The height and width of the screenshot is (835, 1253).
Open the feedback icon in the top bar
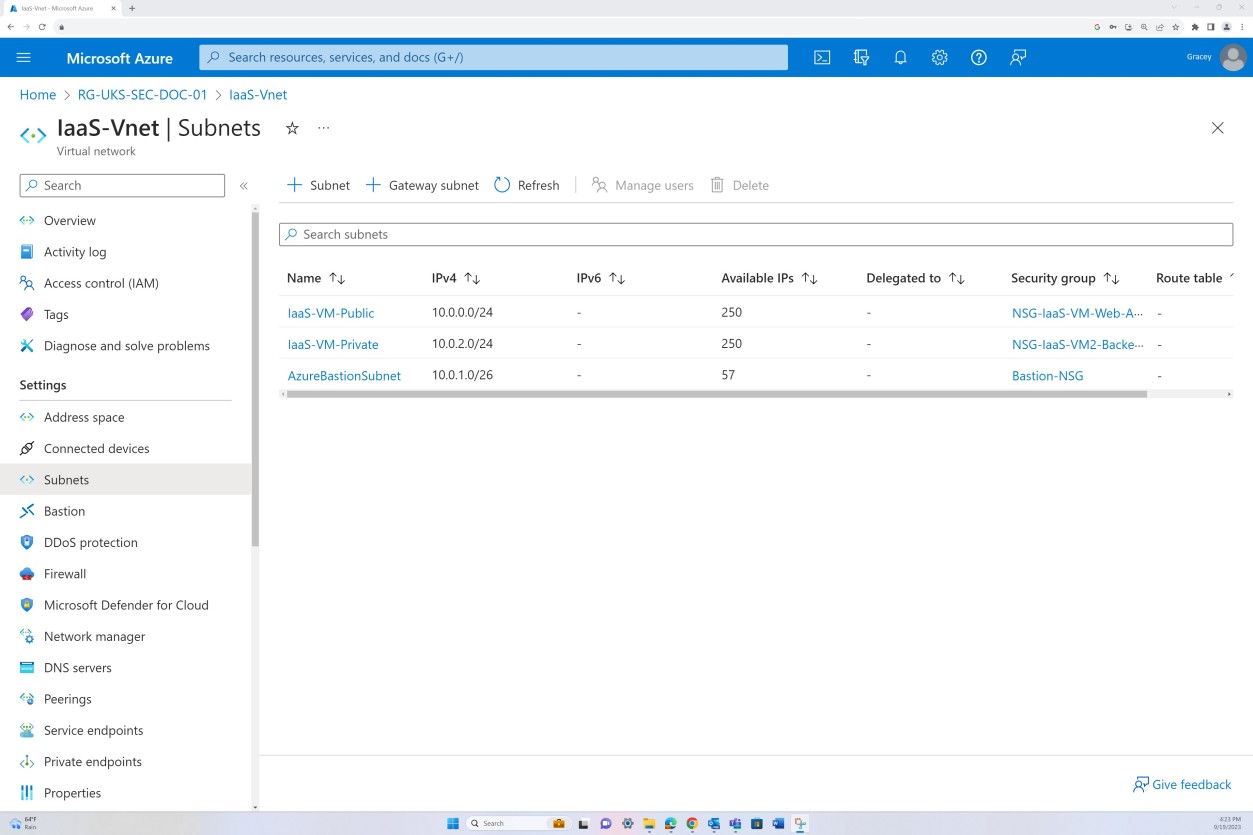tap(1017, 57)
